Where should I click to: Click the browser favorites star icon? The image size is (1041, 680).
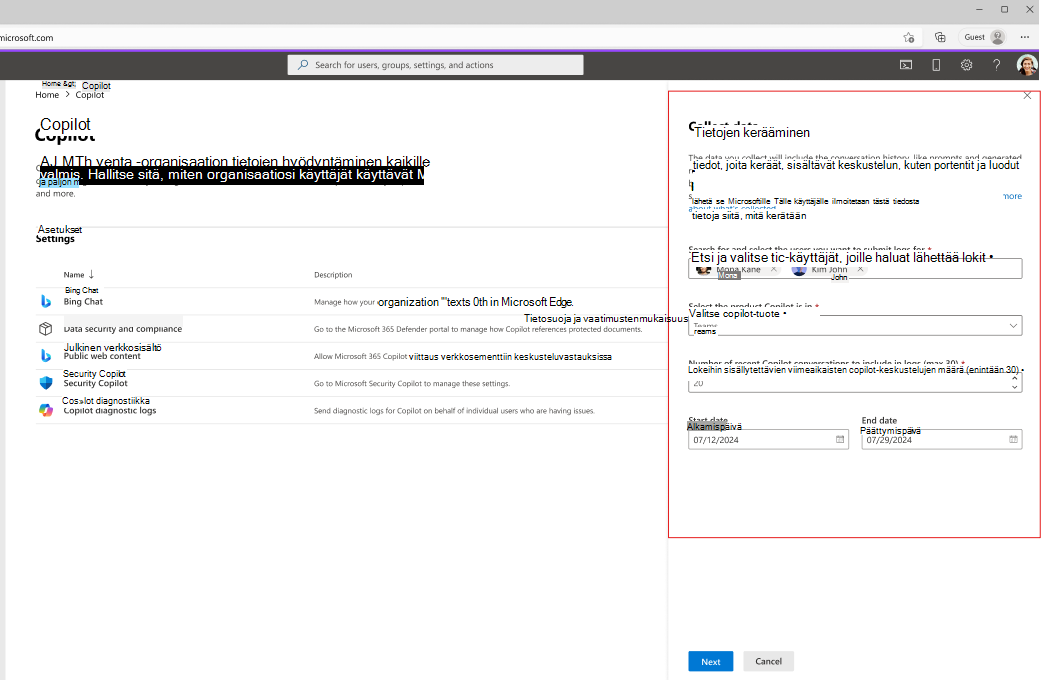(x=909, y=37)
